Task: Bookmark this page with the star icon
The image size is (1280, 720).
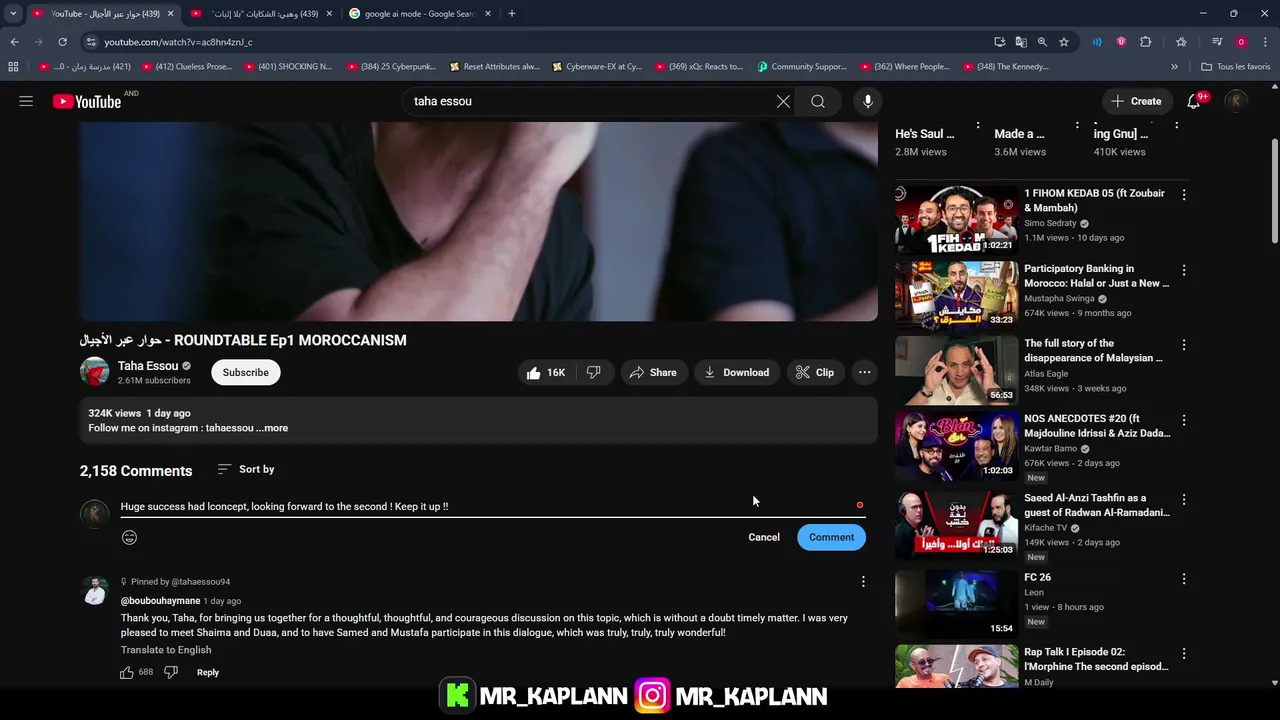Action: point(1064,42)
